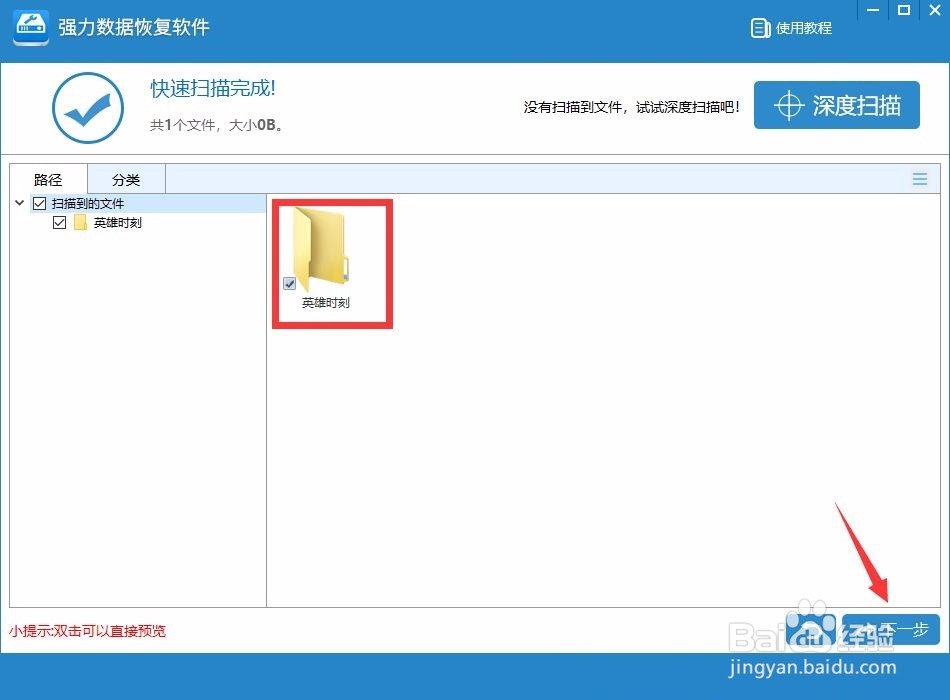This screenshot has height=700, width=950.
Task: Select the 路径 tab
Action: coord(47,179)
